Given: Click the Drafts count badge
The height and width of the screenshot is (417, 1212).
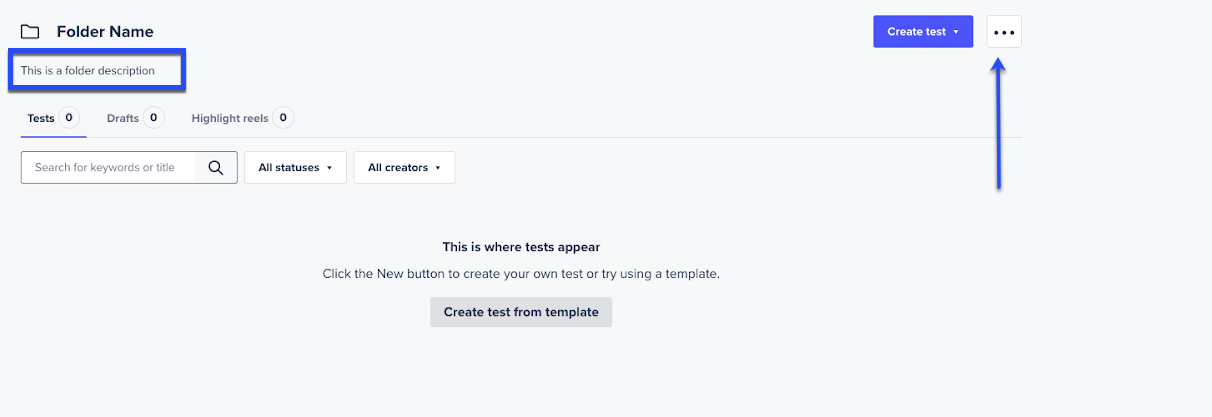Looking at the screenshot, I should tap(153, 118).
